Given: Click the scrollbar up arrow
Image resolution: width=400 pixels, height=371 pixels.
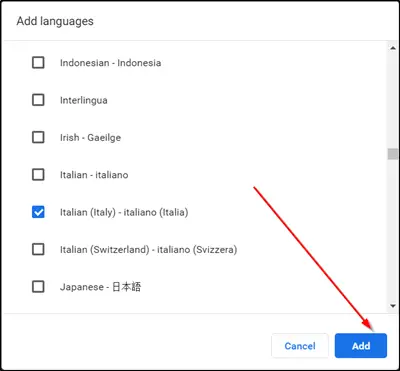Looking at the screenshot, I should click(393, 48).
